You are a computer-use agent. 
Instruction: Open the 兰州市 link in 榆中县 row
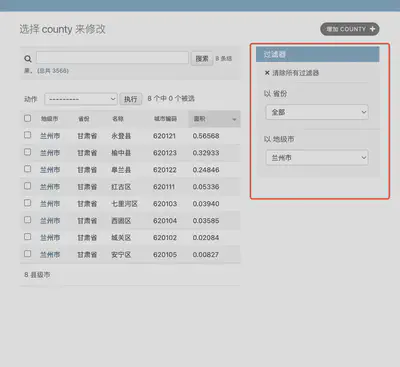point(50,153)
